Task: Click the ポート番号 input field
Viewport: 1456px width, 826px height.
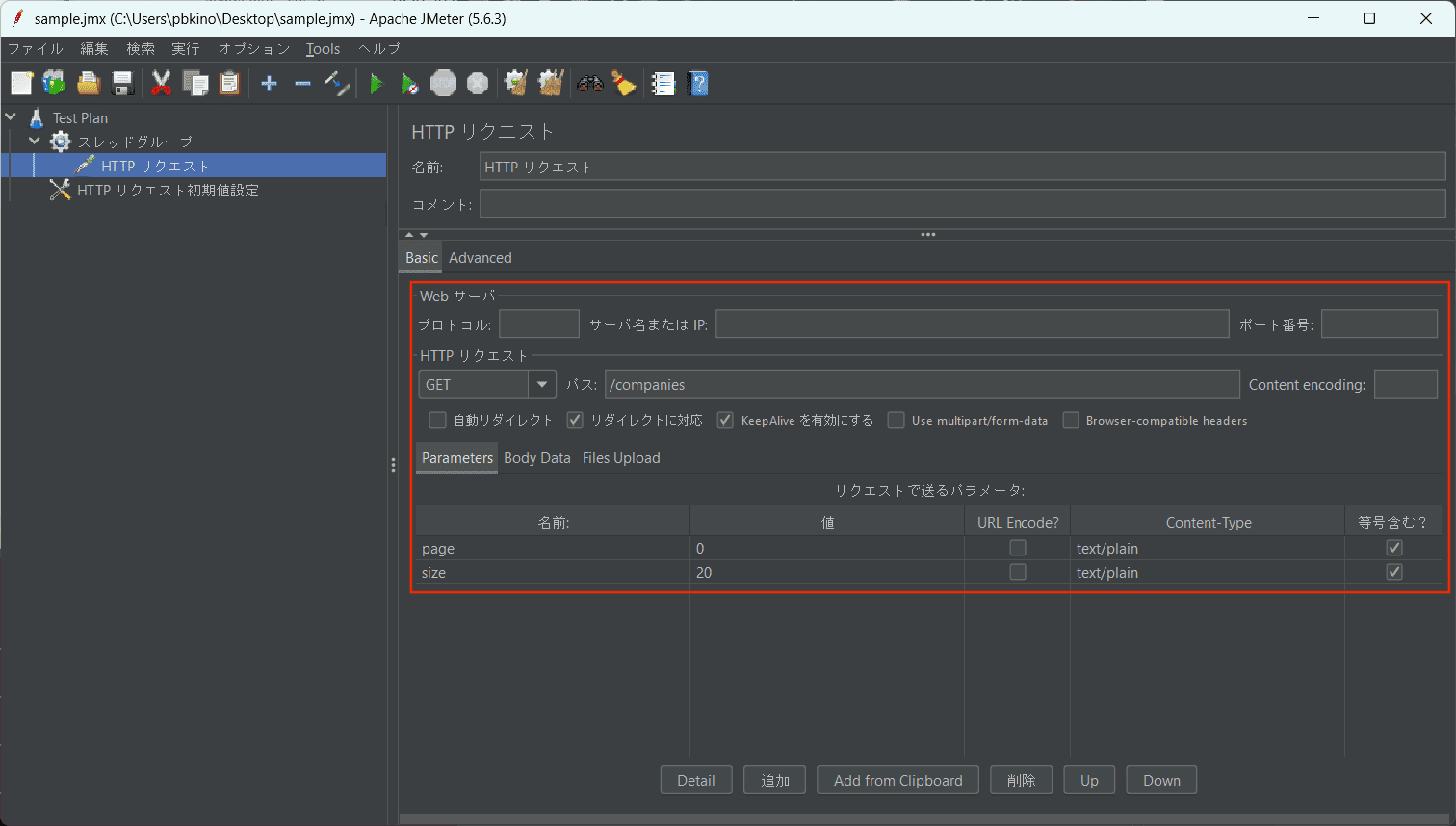Action: 1380,324
